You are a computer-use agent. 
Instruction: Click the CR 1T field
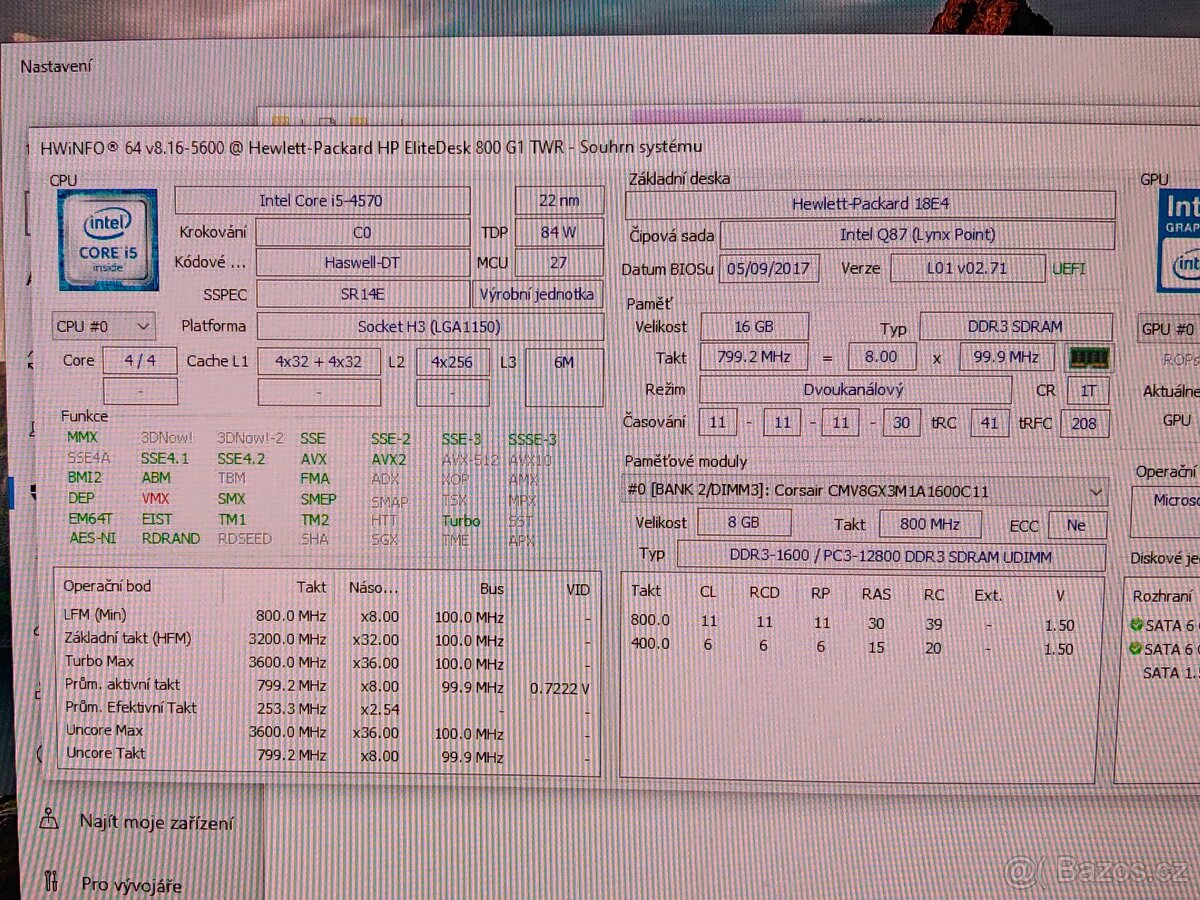tap(1086, 390)
